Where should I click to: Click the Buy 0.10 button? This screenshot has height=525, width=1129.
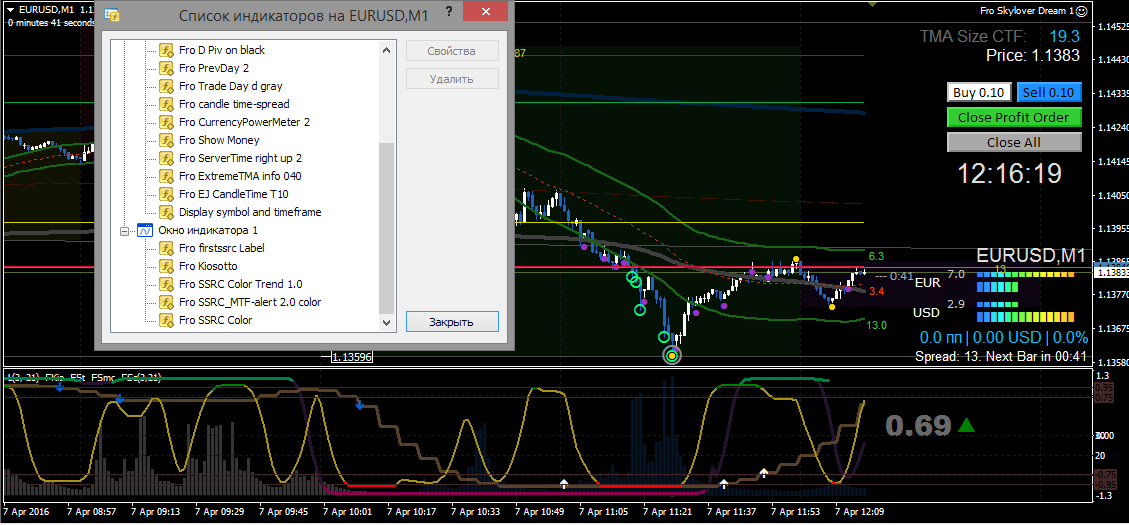click(979, 92)
